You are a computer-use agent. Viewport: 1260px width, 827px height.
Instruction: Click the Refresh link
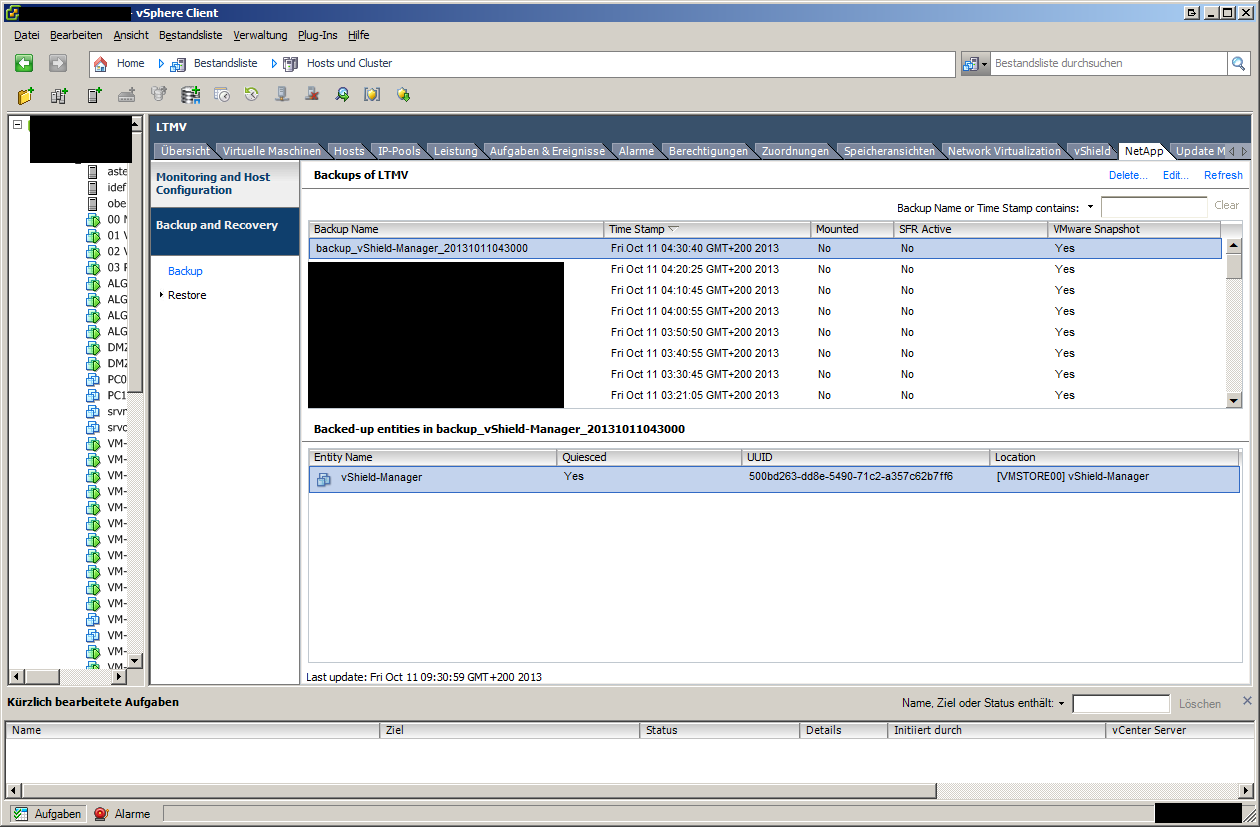[1223, 175]
